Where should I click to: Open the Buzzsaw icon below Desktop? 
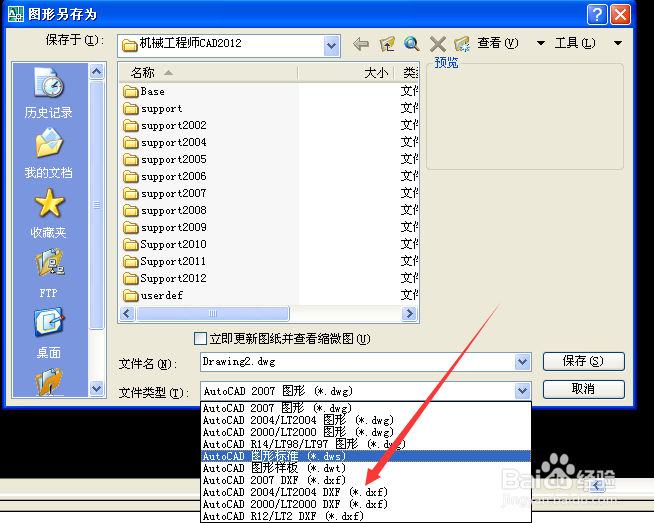49,381
